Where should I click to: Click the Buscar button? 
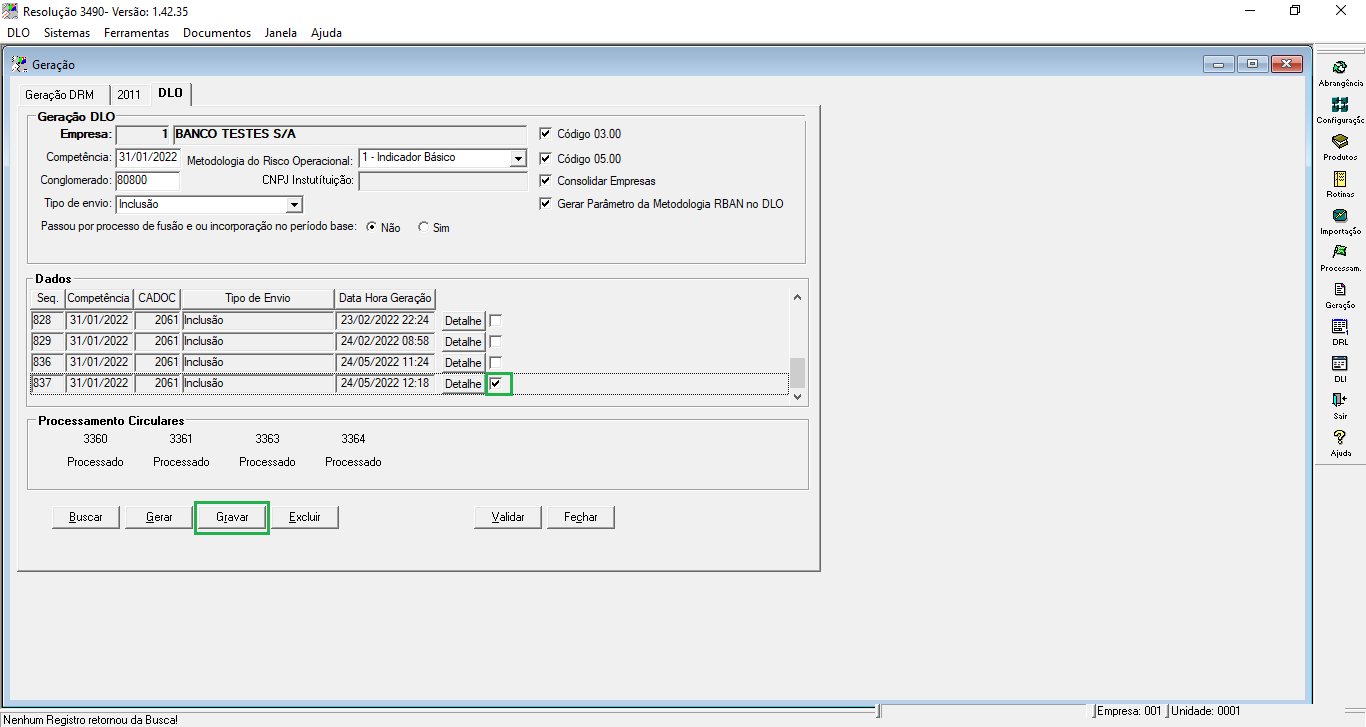pyautogui.click(x=86, y=517)
